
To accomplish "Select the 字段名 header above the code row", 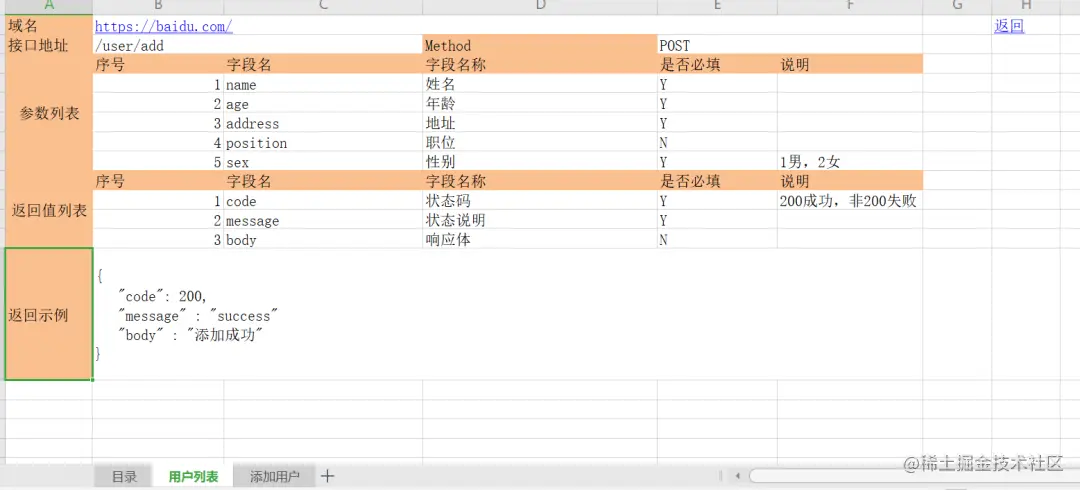I will click(323, 181).
